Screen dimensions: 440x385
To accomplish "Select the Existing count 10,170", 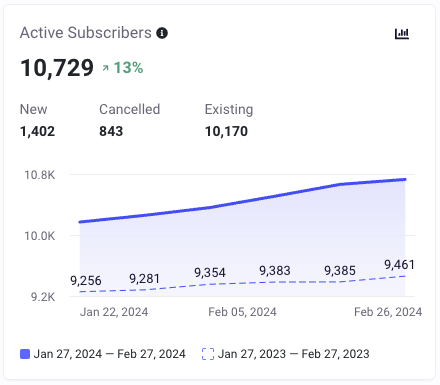I will click(x=226, y=131).
